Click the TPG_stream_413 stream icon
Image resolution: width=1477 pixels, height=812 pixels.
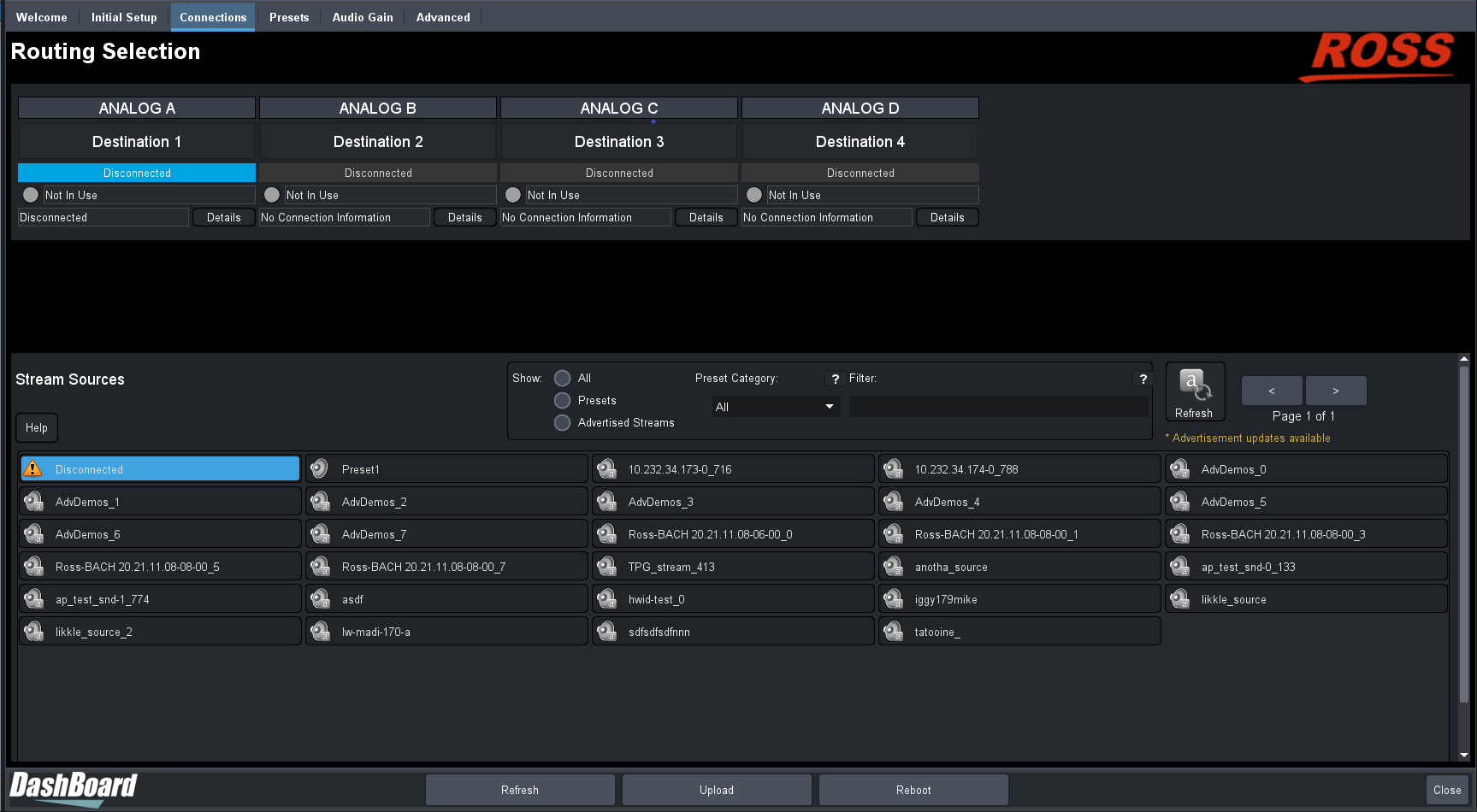pyautogui.click(x=606, y=566)
